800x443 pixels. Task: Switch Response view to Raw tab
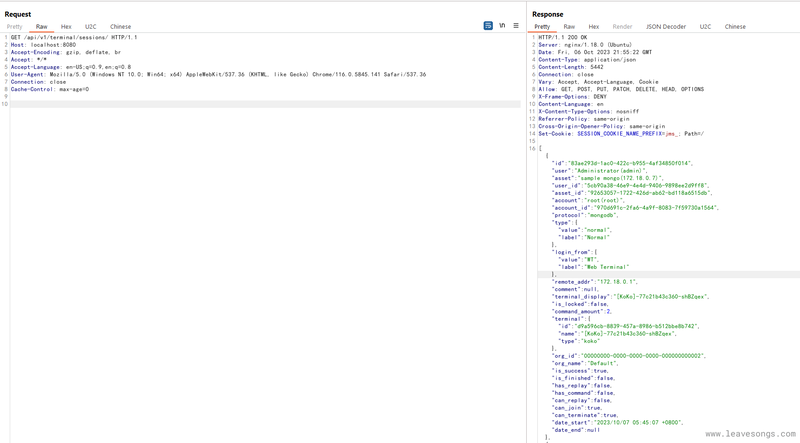(x=569, y=27)
